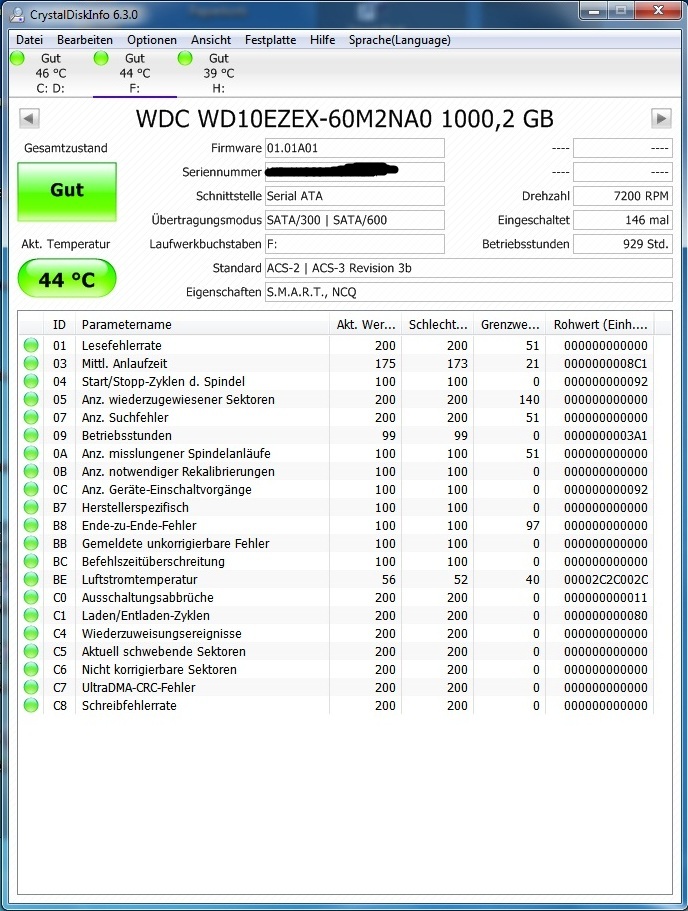Click the status icon of row BE Luftstromtemperatur

31,579
